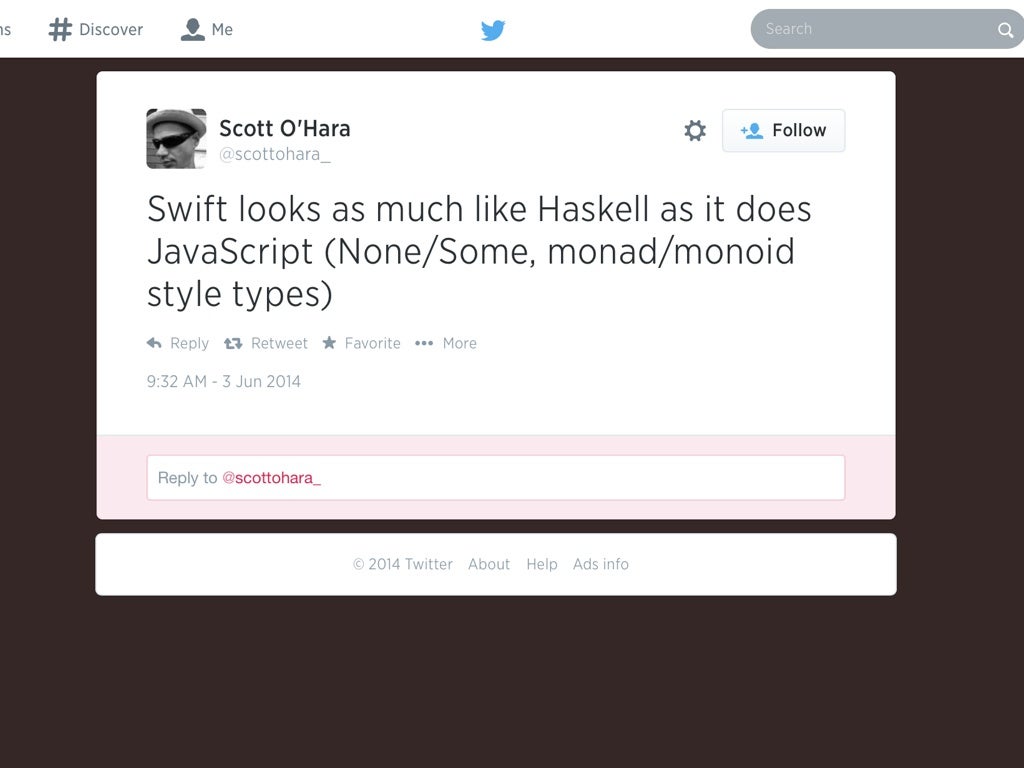Open Scott O'Hara's profile photo
Screen dimensions: 1024x768
[x=176, y=138]
